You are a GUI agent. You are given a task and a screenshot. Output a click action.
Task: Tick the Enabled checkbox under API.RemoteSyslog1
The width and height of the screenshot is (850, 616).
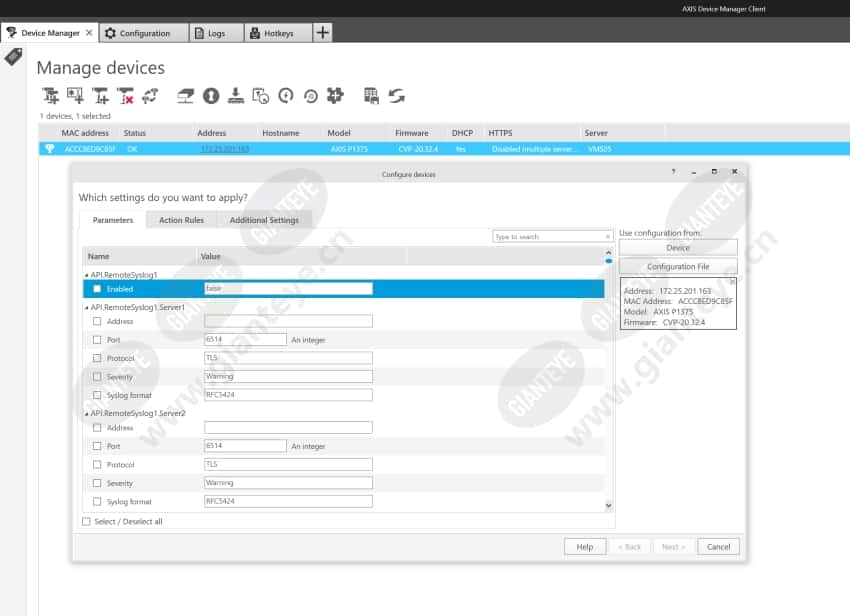coord(97,289)
